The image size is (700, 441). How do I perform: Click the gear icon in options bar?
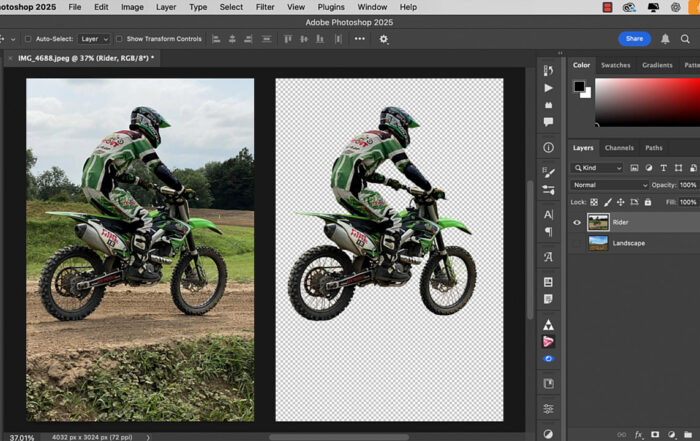[x=383, y=39]
